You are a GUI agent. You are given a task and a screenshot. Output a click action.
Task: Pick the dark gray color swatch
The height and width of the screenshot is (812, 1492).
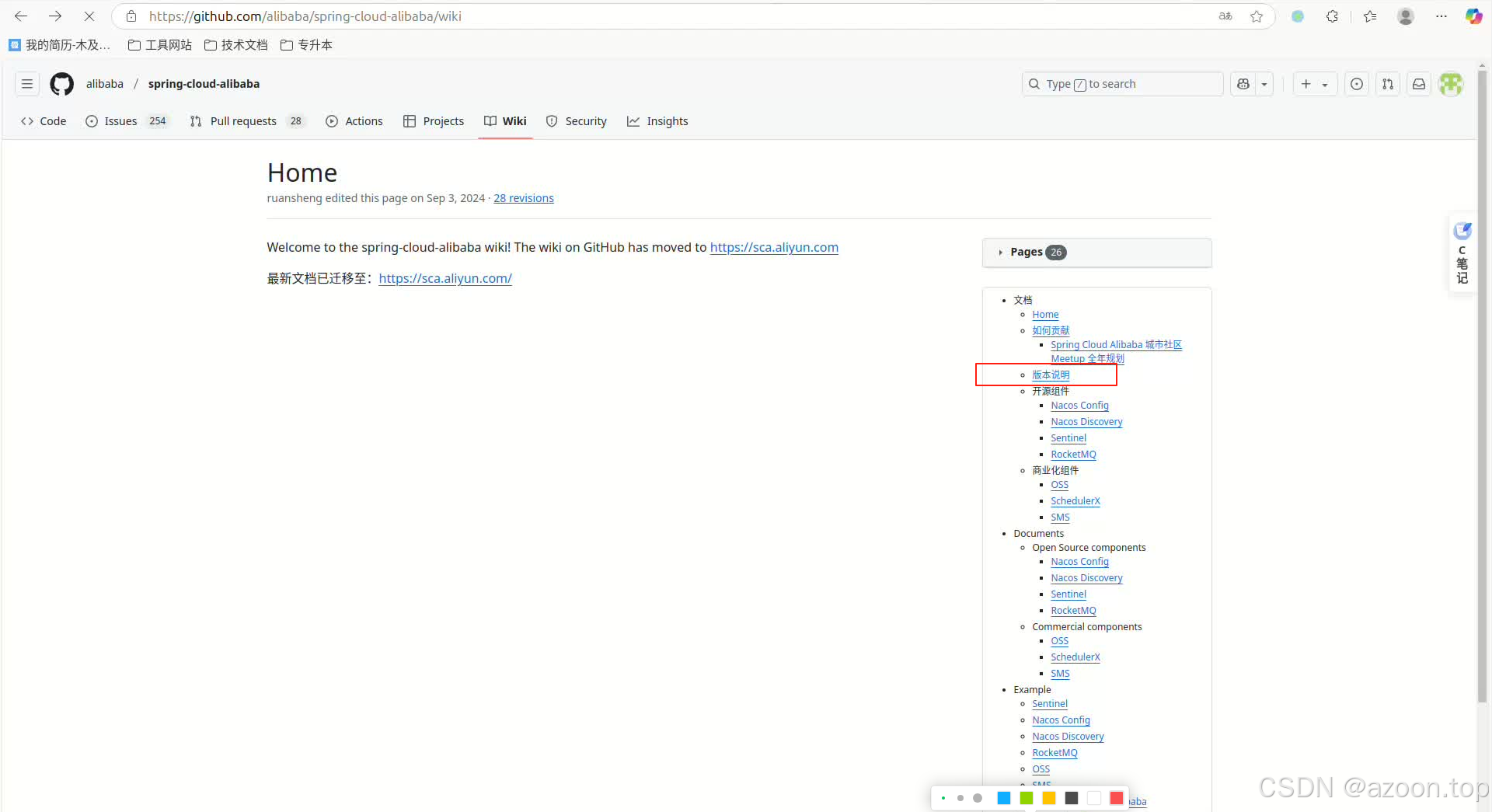[1072, 798]
